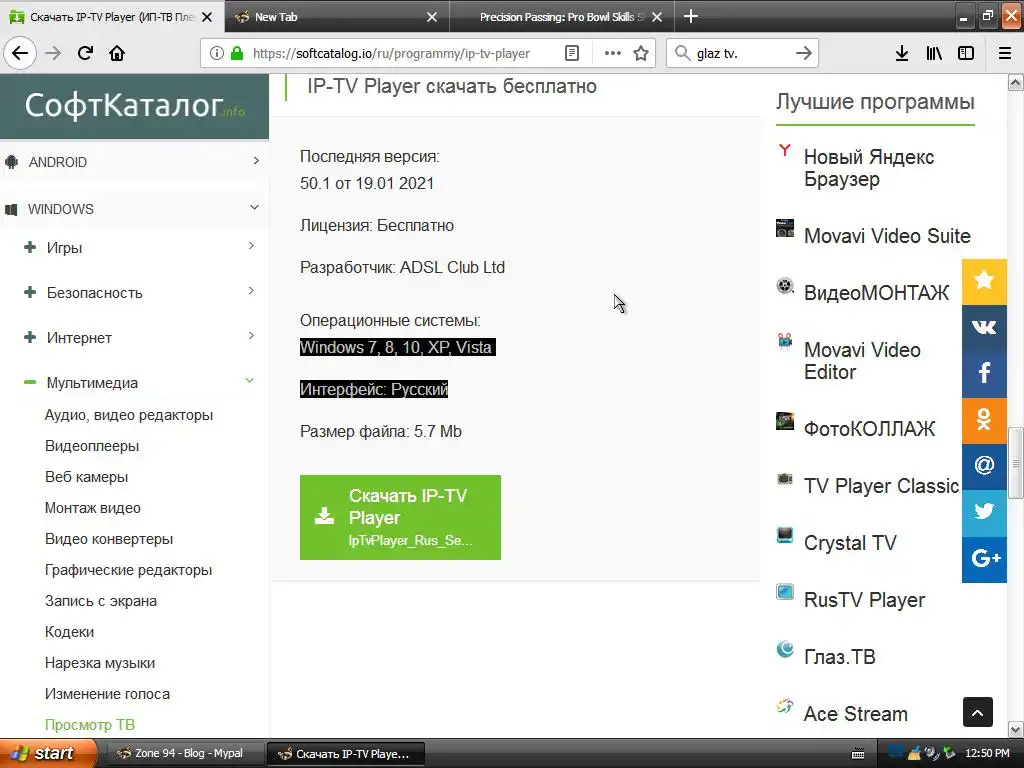Open Movavi Video Suite link
Viewport: 1024px width, 768px height.
coord(887,236)
